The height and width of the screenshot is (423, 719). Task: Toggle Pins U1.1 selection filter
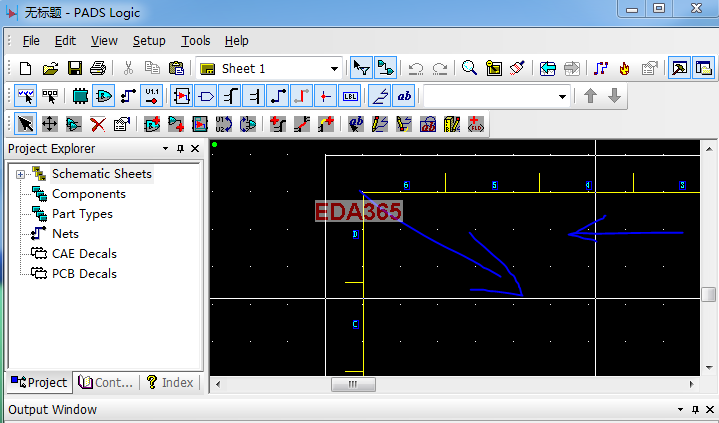click(x=151, y=96)
